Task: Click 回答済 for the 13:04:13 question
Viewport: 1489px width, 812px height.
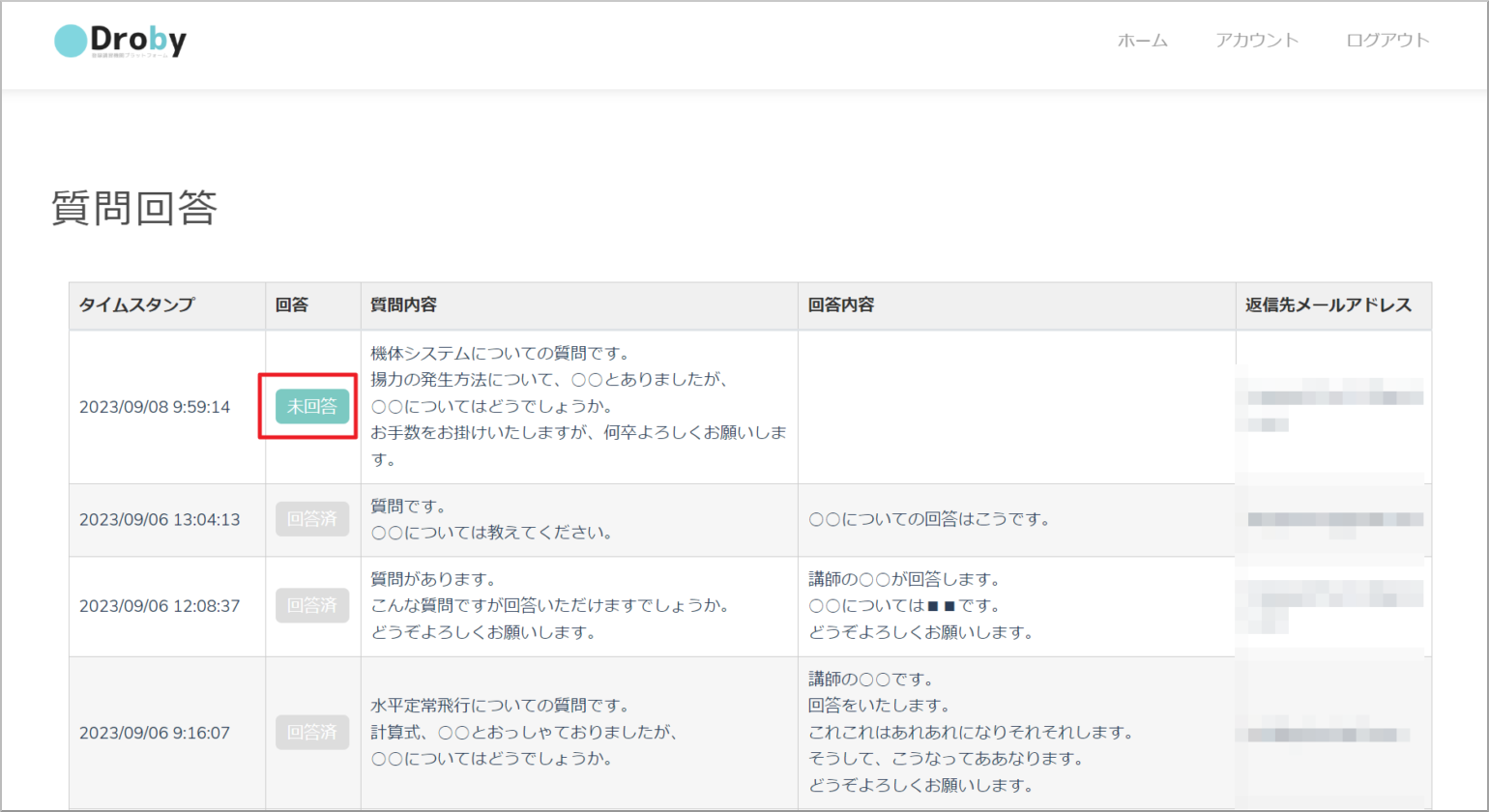Action: [x=312, y=519]
